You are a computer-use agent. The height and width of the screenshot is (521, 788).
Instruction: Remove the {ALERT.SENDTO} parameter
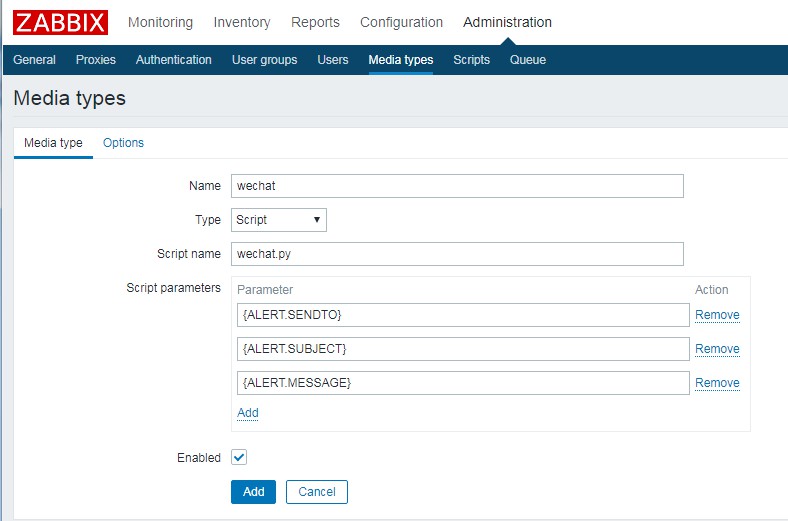click(x=717, y=315)
